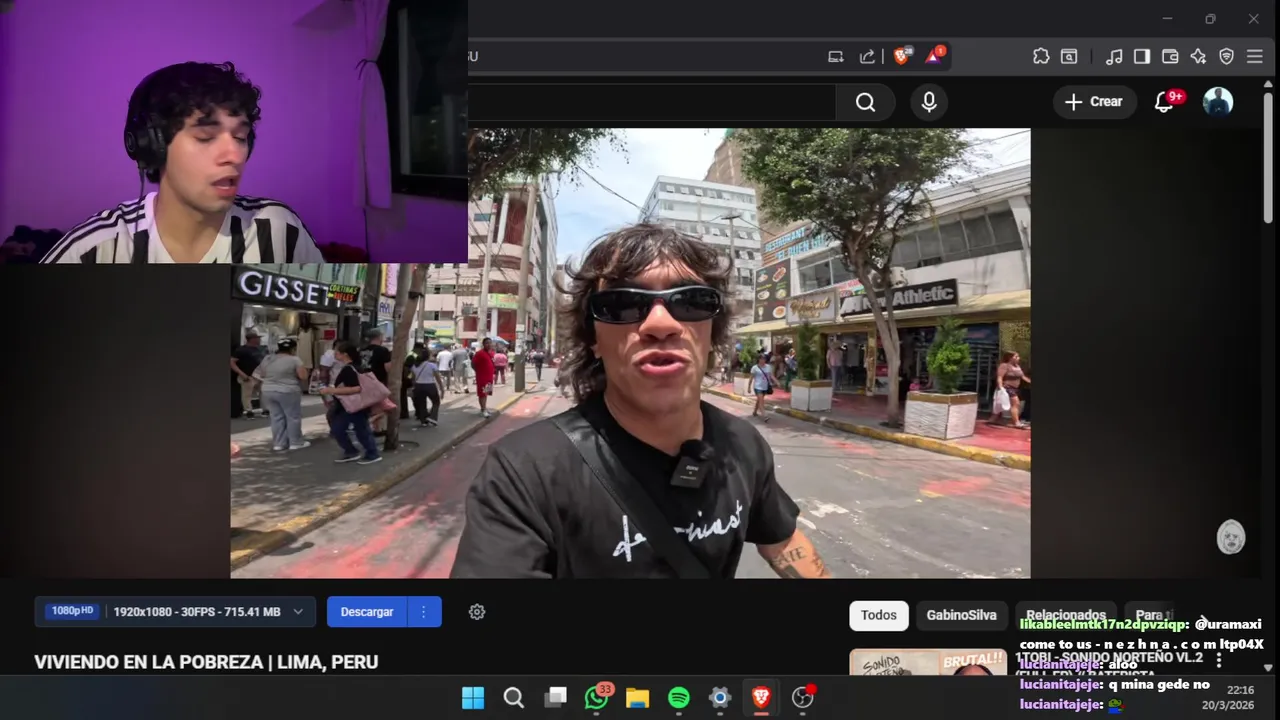Click the page scrollbar down arrow
Screen dimensions: 1280x720
[x=1268, y=667]
